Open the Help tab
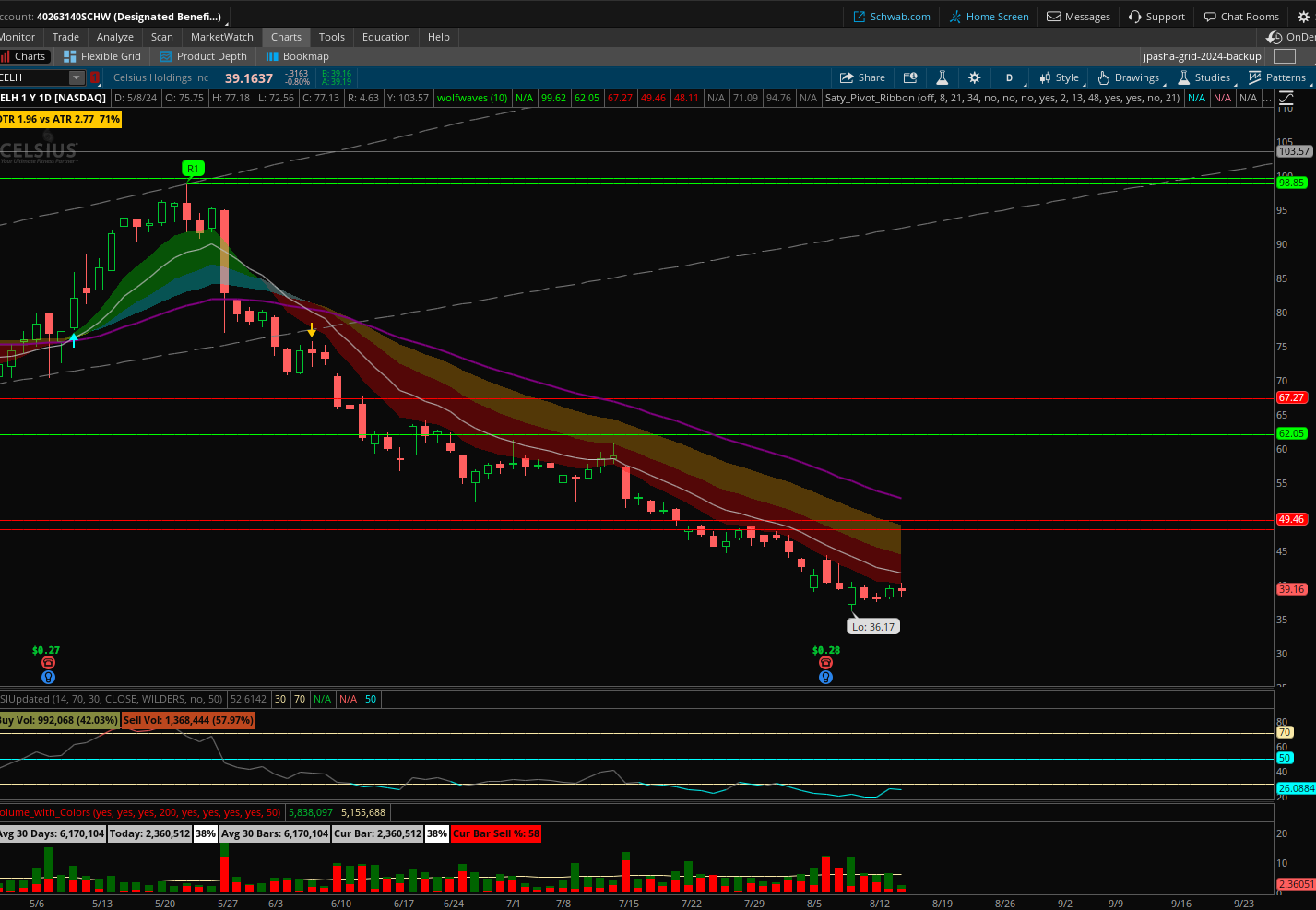Image resolution: width=1316 pixels, height=910 pixels. point(439,37)
